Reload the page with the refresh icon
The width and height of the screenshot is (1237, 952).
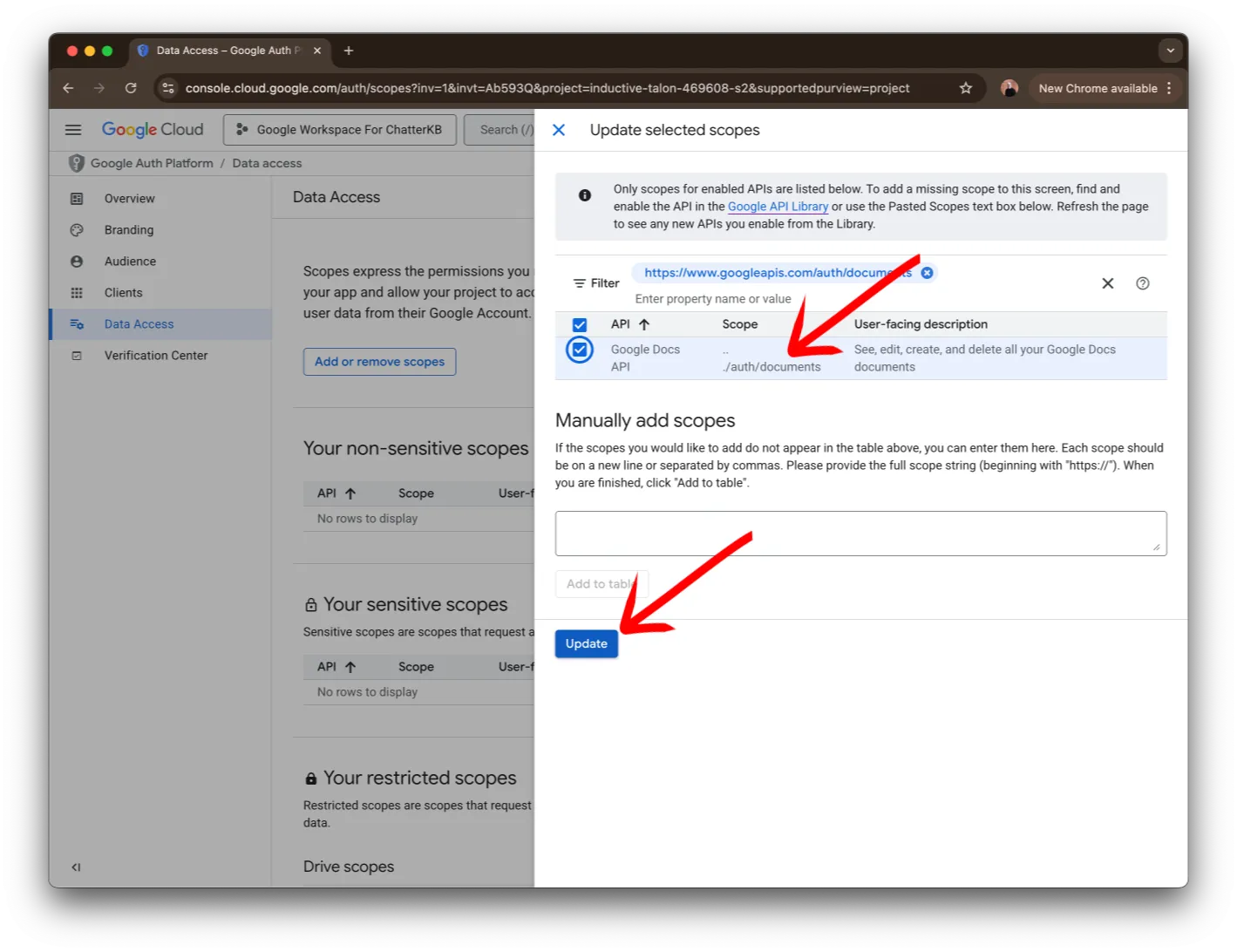click(131, 88)
